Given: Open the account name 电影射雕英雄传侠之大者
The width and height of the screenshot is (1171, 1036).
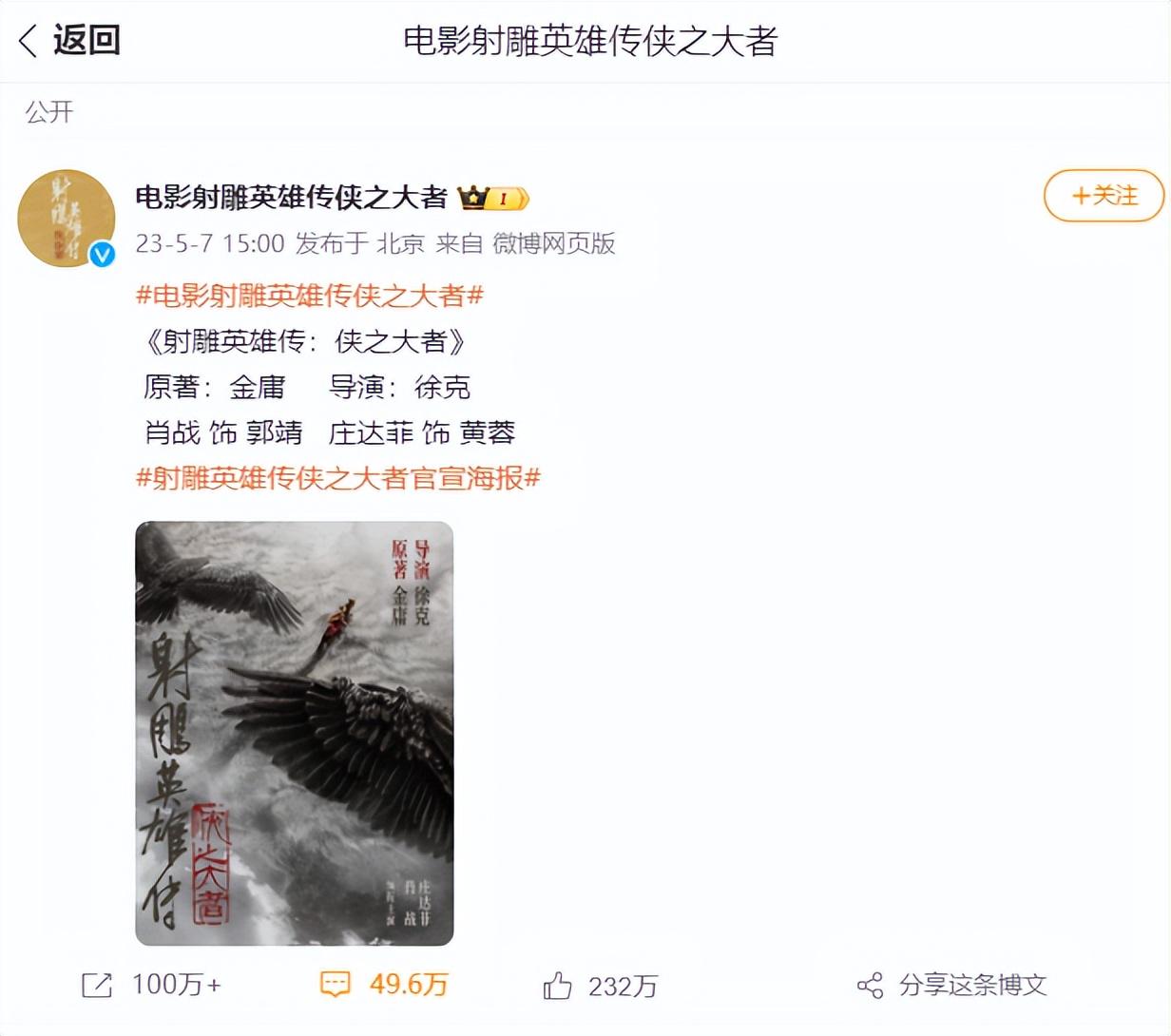Looking at the screenshot, I should pyautogui.click(x=291, y=198).
